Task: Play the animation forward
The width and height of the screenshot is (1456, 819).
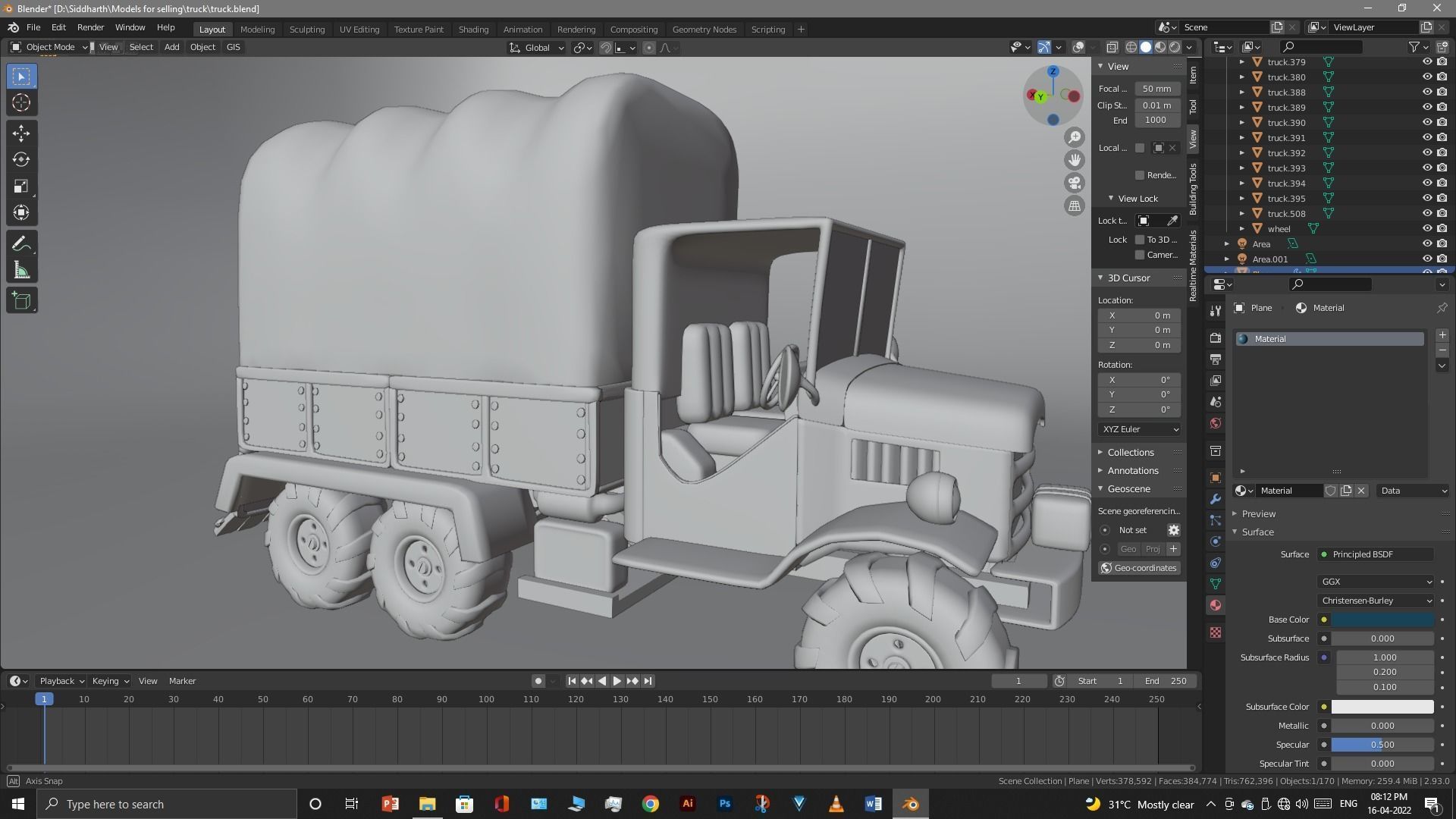Action: [617, 681]
